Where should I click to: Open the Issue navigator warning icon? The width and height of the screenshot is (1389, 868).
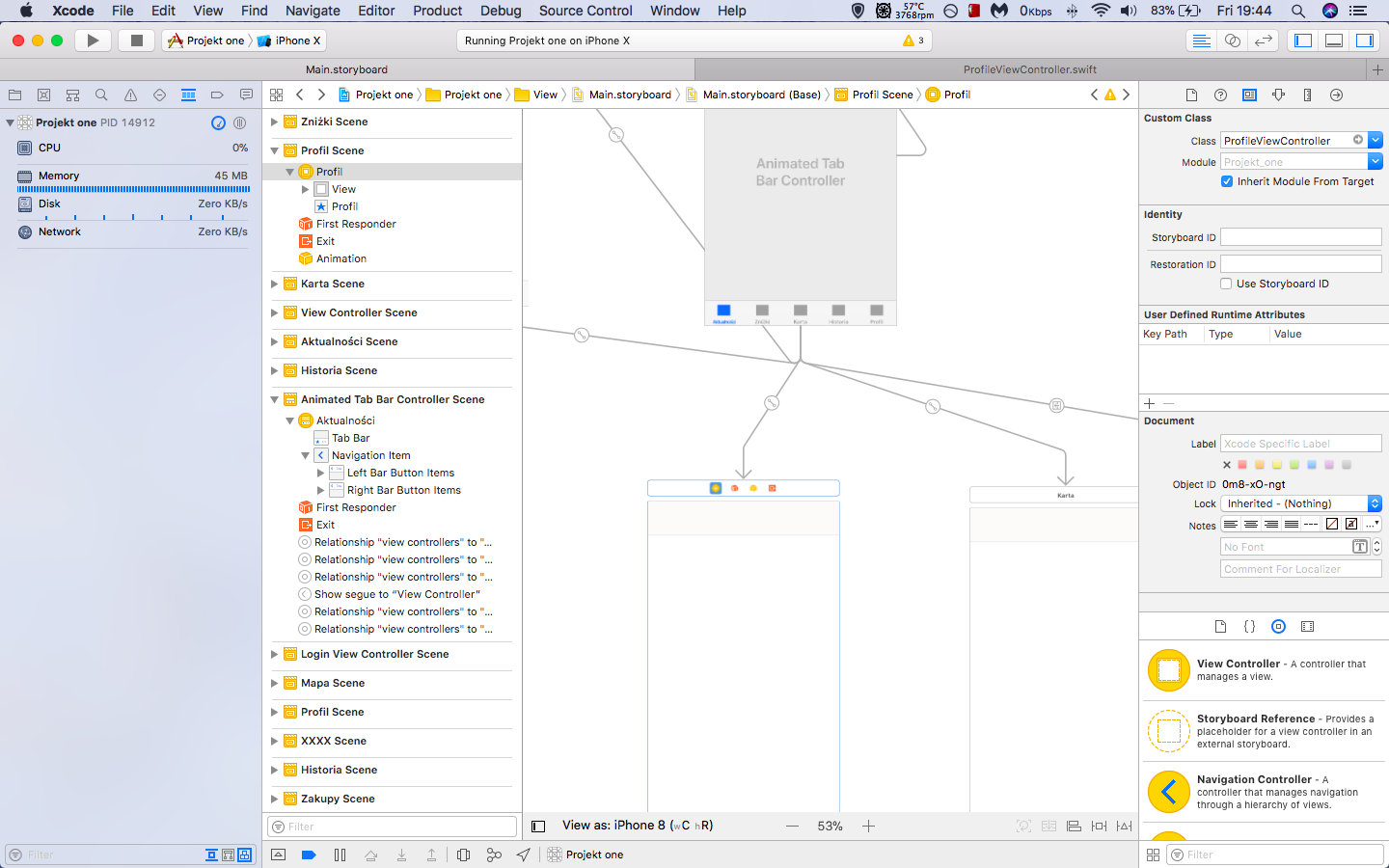130,95
